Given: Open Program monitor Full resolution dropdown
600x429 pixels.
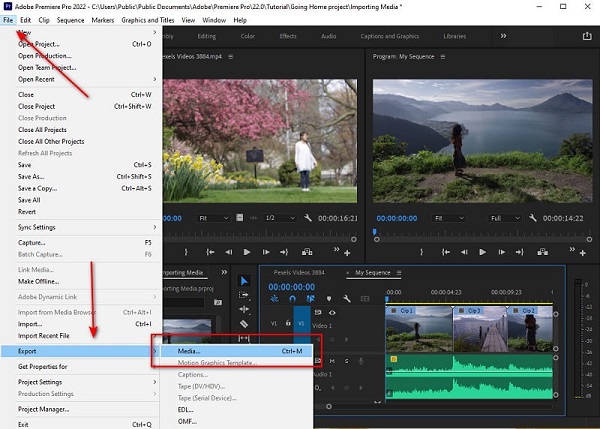Looking at the screenshot, I should click(505, 218).
